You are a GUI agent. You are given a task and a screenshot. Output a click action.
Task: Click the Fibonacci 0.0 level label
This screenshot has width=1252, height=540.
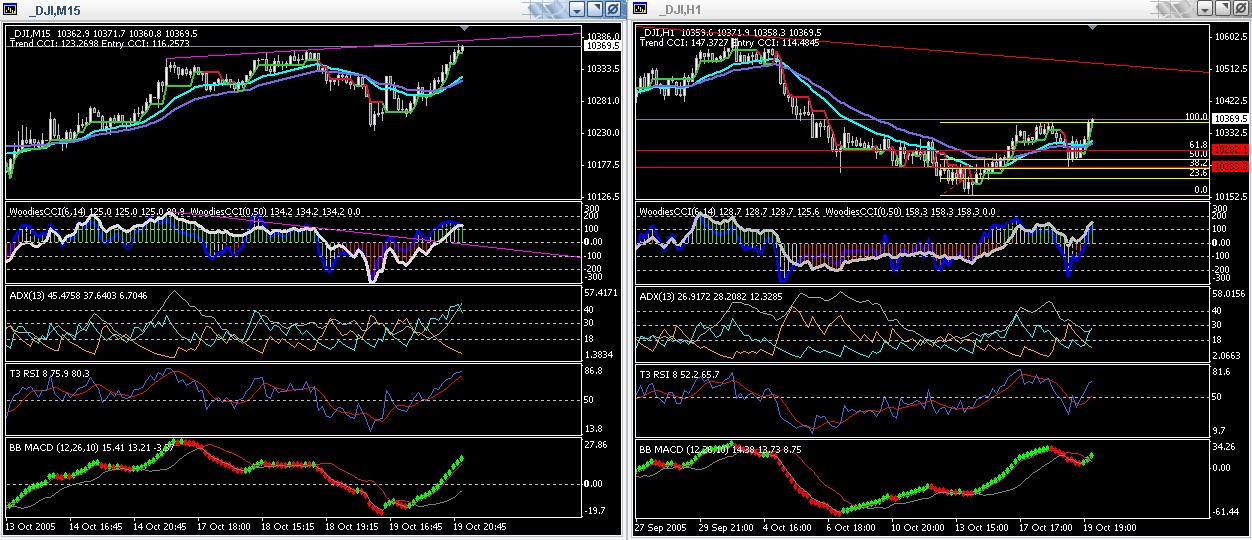click(x=1202, y=189)
